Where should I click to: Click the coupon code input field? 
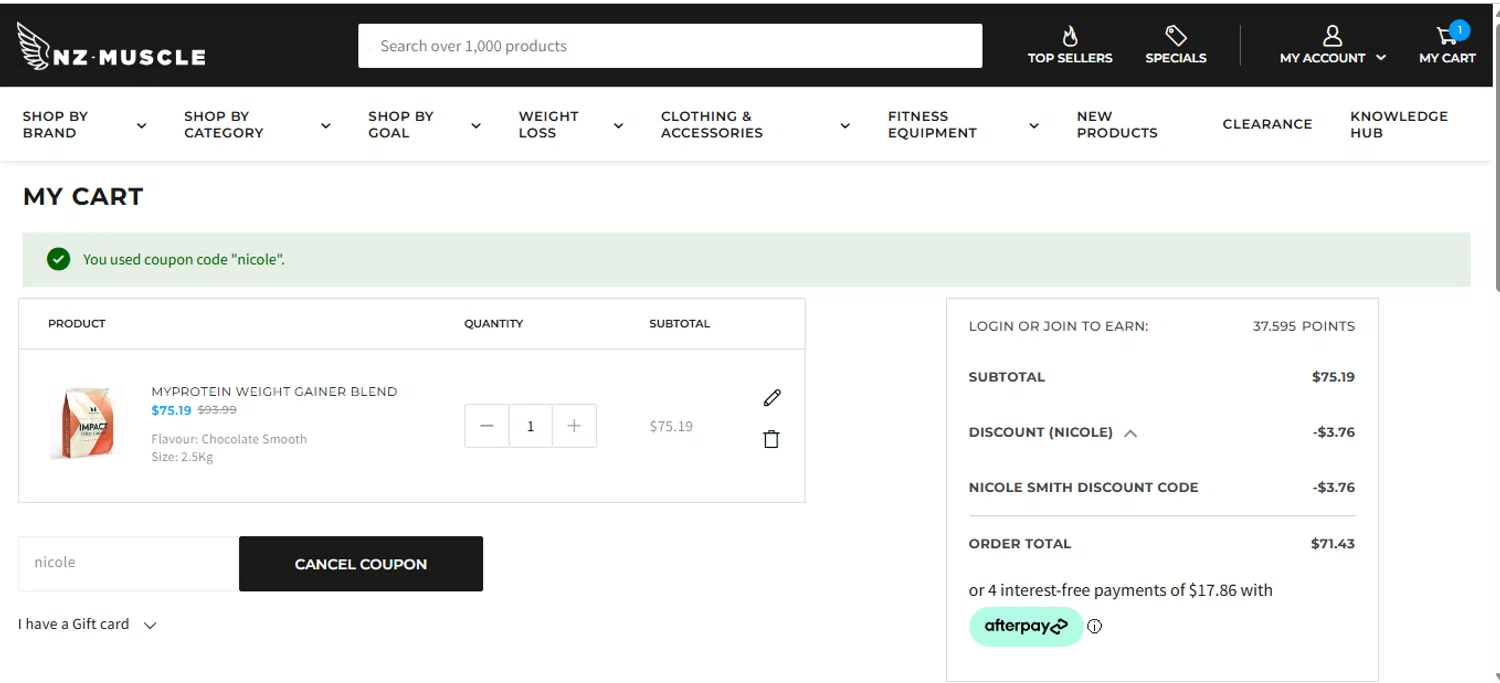129,563
